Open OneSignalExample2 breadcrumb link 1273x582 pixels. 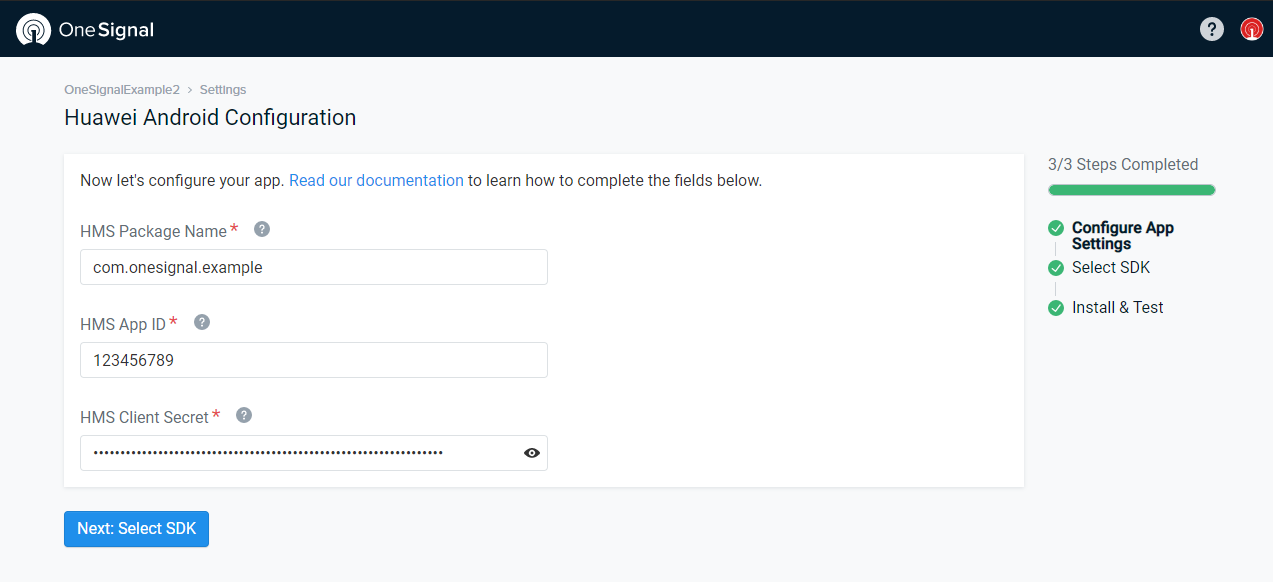[122, 90]
